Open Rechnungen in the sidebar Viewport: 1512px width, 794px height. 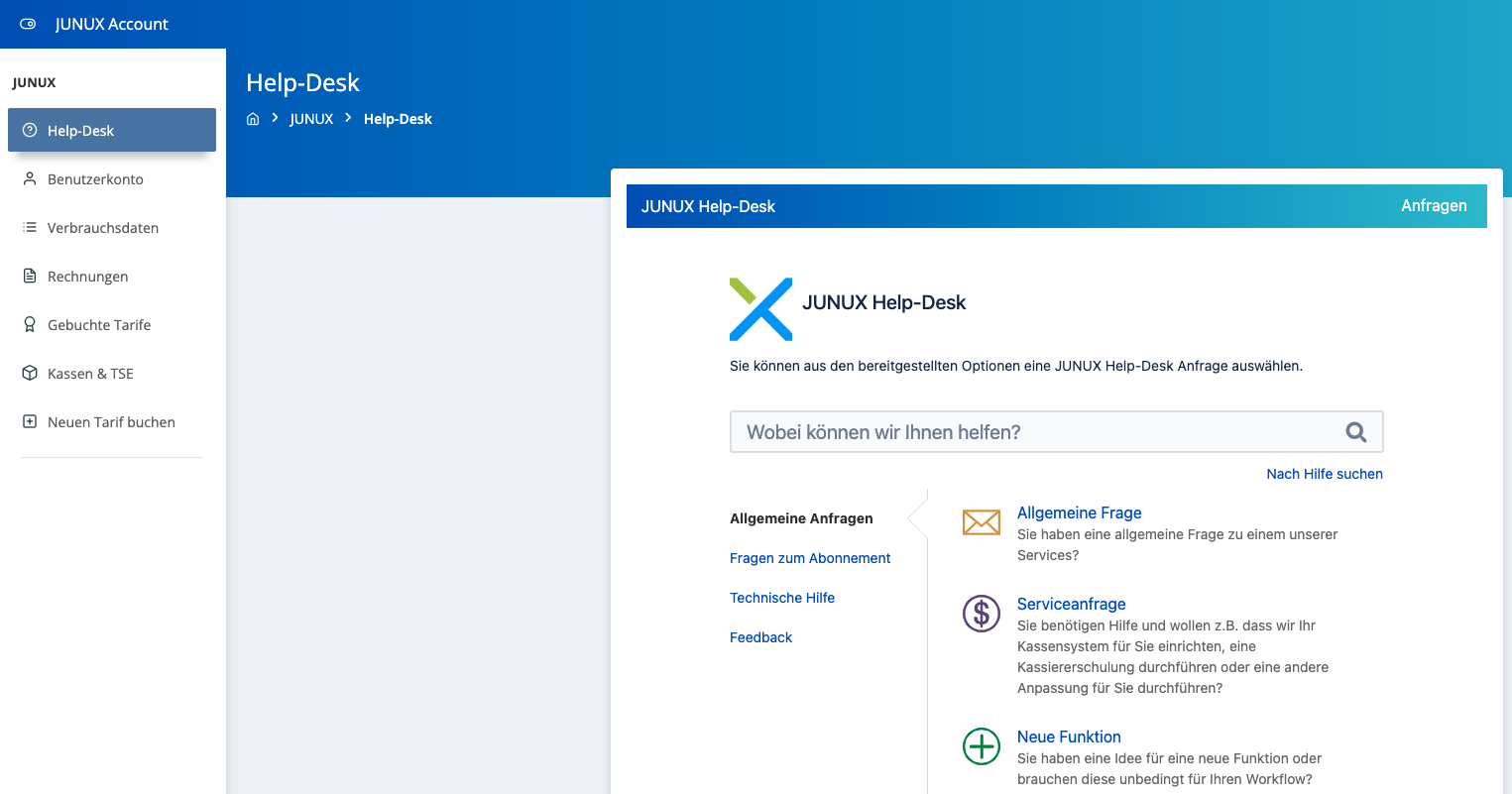click(x=112, y=276)
